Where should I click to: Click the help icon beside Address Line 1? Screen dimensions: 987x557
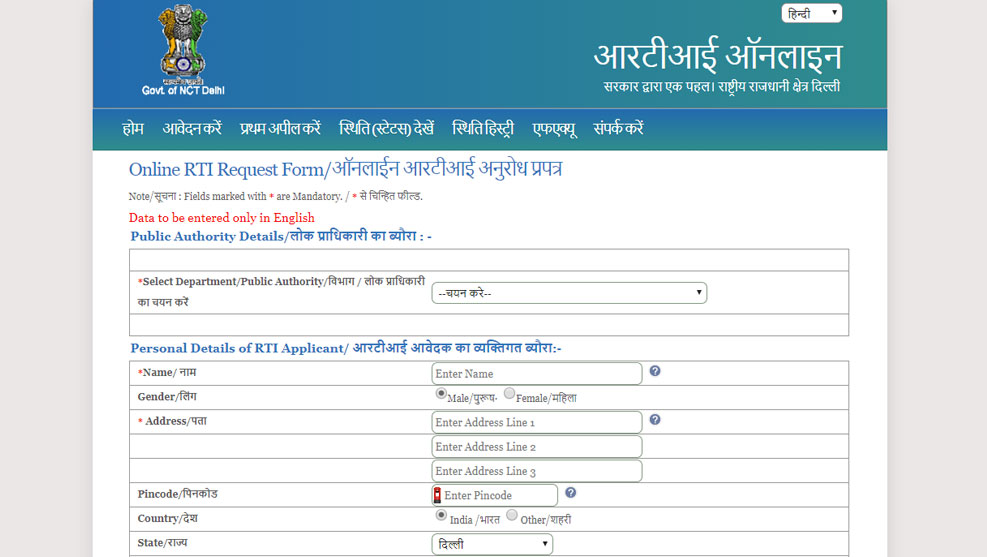tap(655, 420)
